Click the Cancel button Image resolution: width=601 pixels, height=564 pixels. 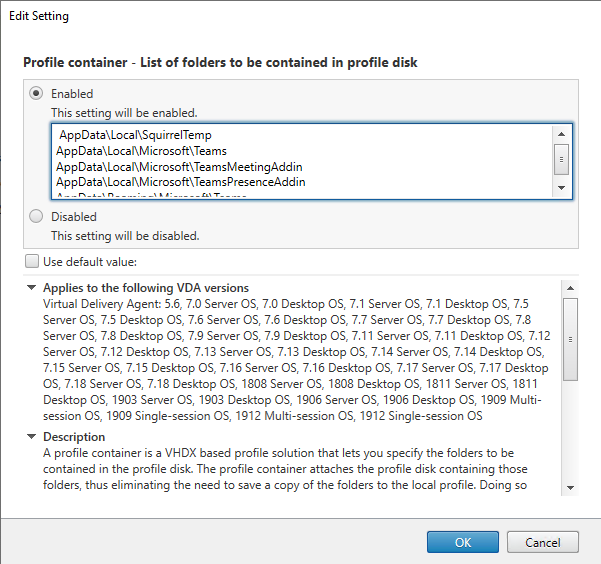[542, 542]
